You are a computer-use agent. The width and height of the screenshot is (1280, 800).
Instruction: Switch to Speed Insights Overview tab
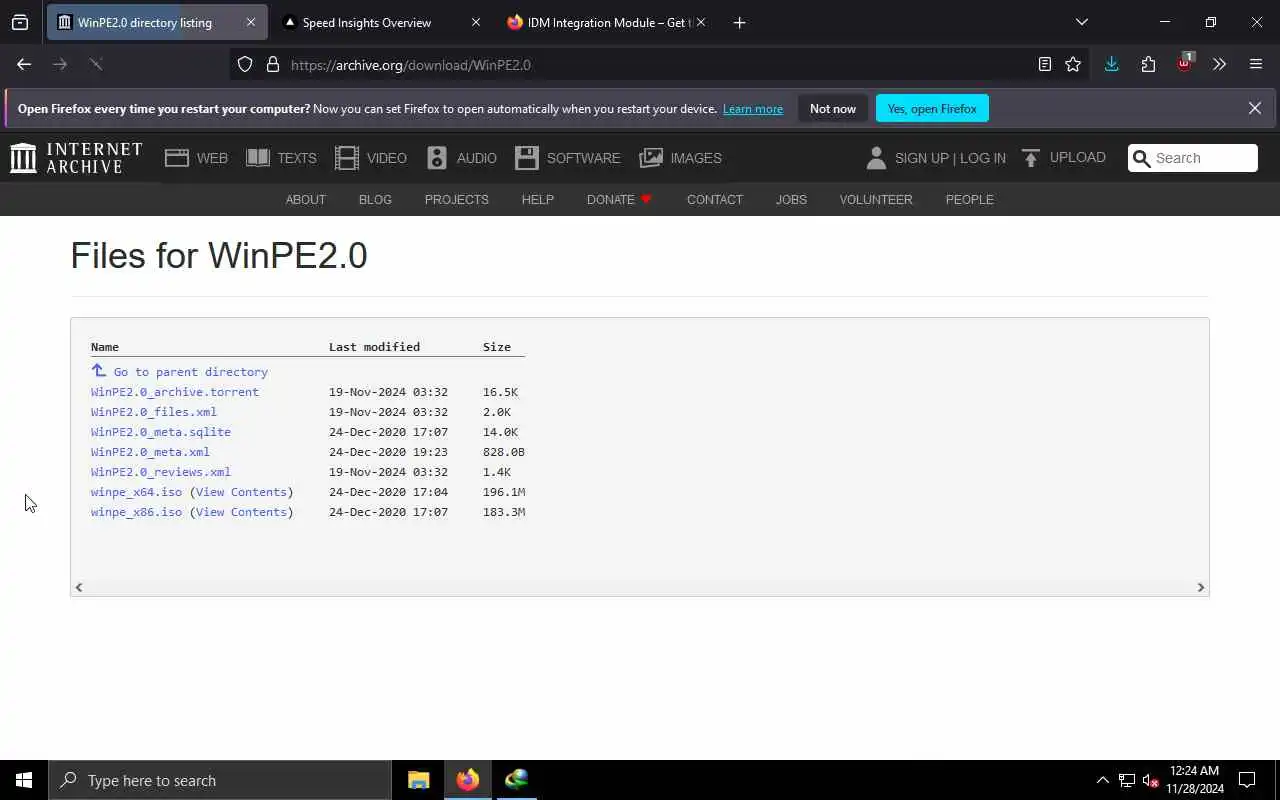366,22
